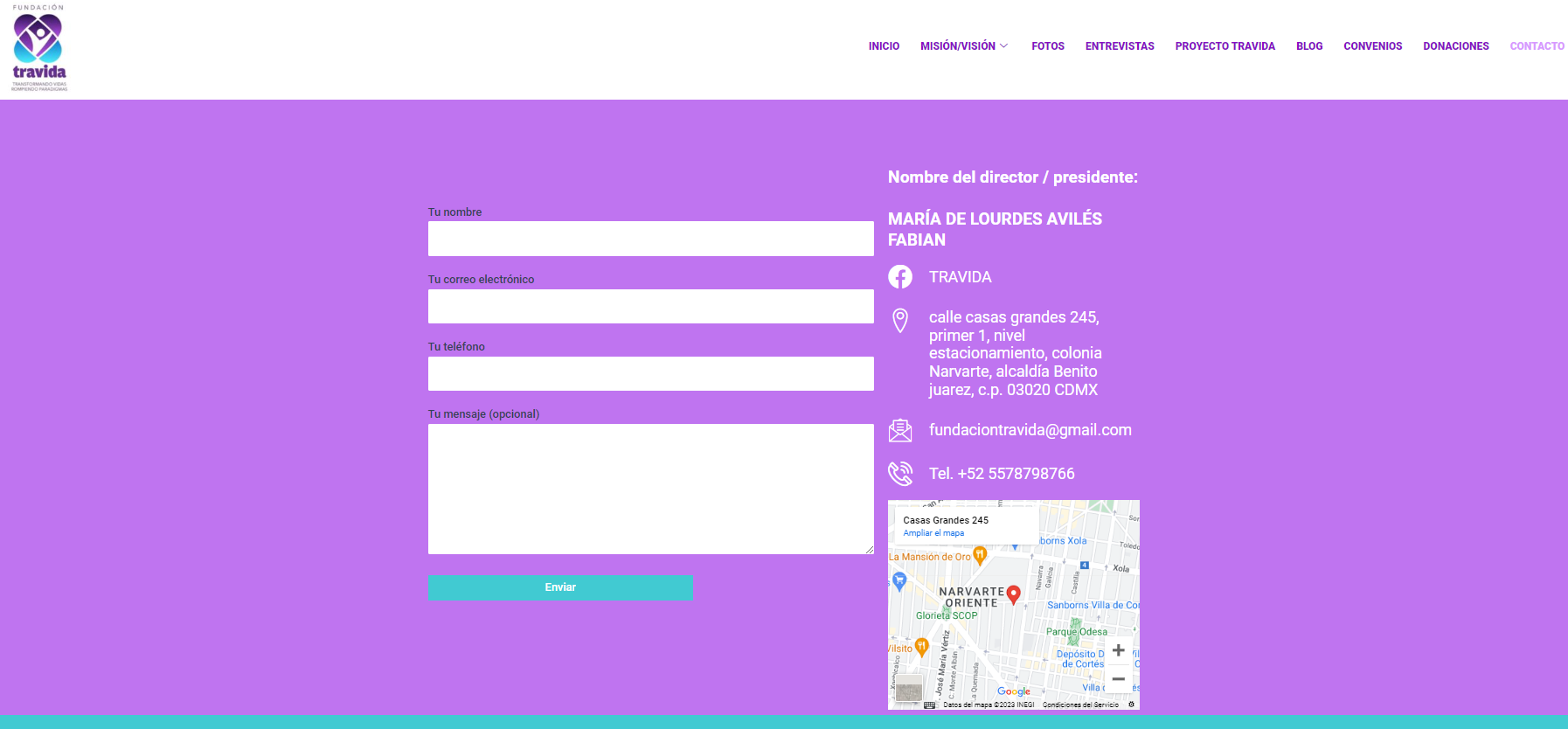
Task: Click the location pin icon beside the address
Action: (x=900, y=320)
